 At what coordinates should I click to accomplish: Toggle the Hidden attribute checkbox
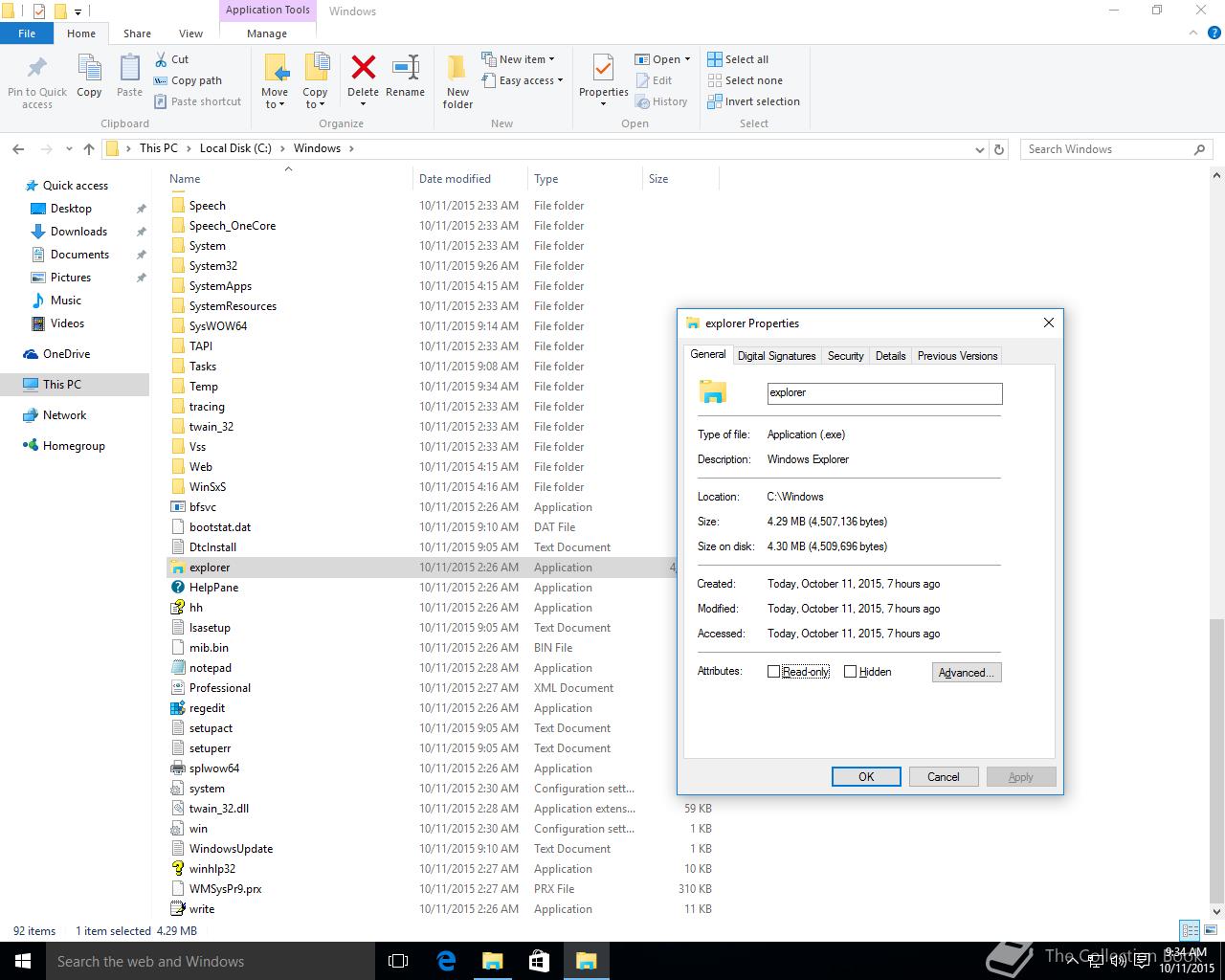(x=850, y=672)
